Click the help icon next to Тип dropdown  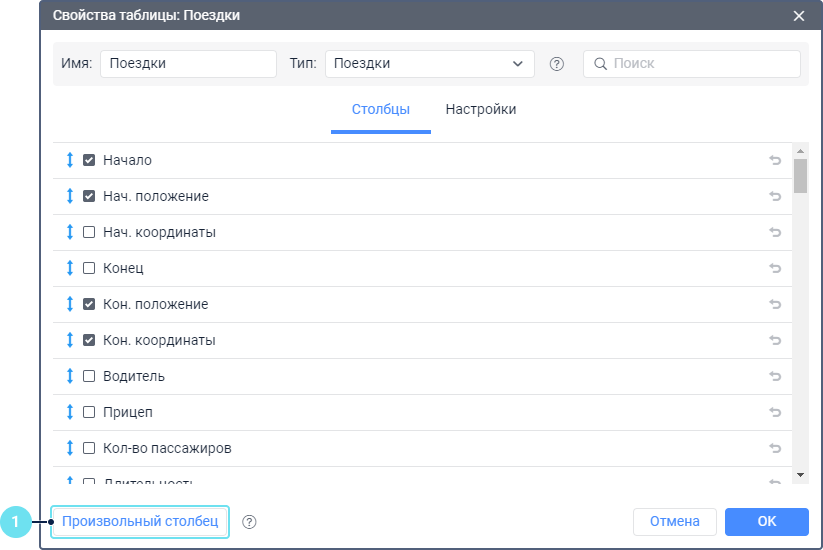pyautogui.click(x=557, y=64)
